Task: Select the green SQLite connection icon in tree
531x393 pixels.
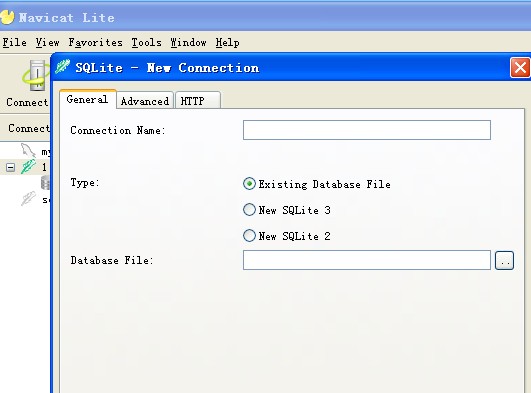Action: 28,167
